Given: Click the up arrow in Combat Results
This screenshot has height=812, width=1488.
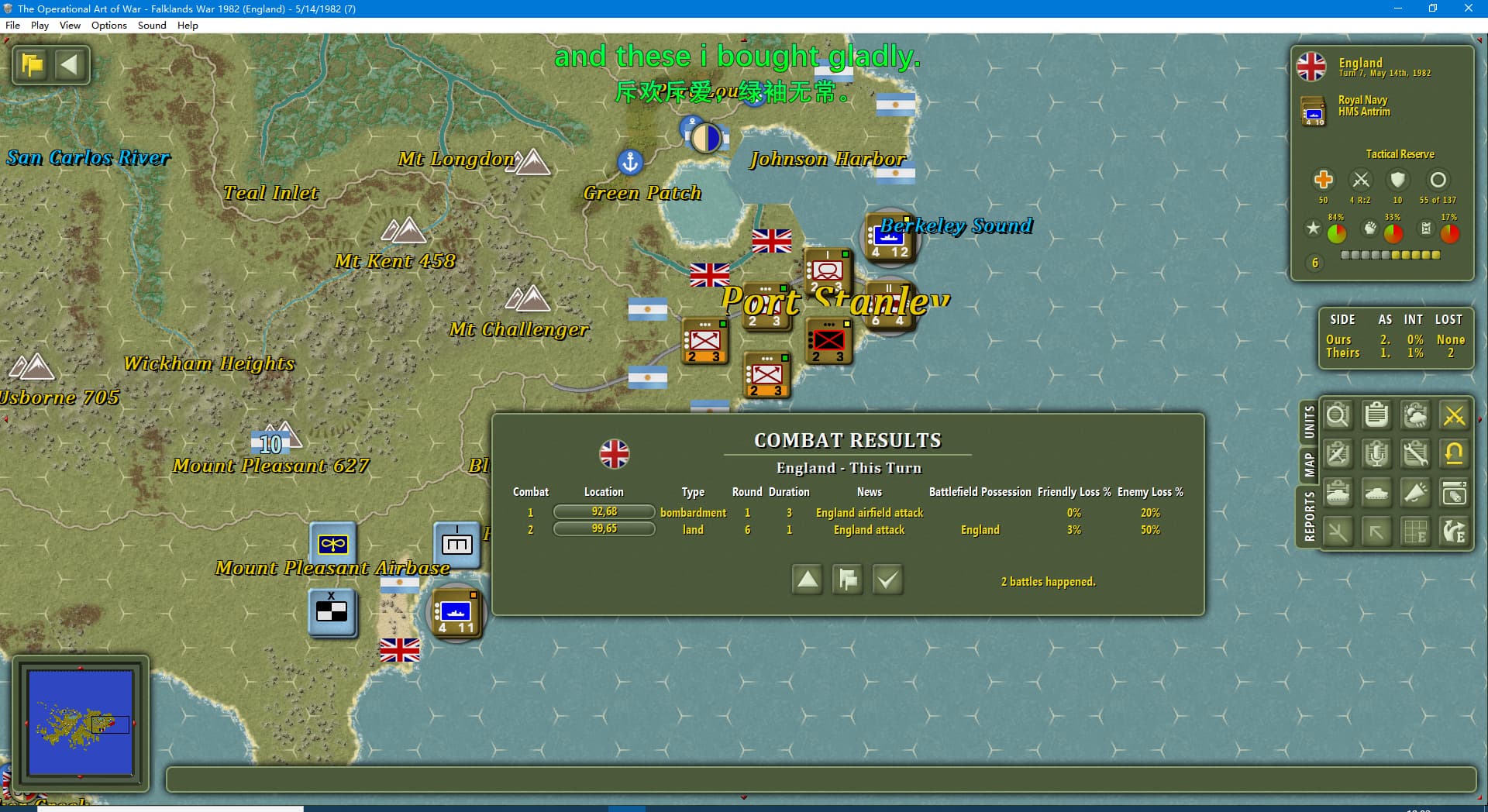Looking at the screenshot, I should 808,580.
